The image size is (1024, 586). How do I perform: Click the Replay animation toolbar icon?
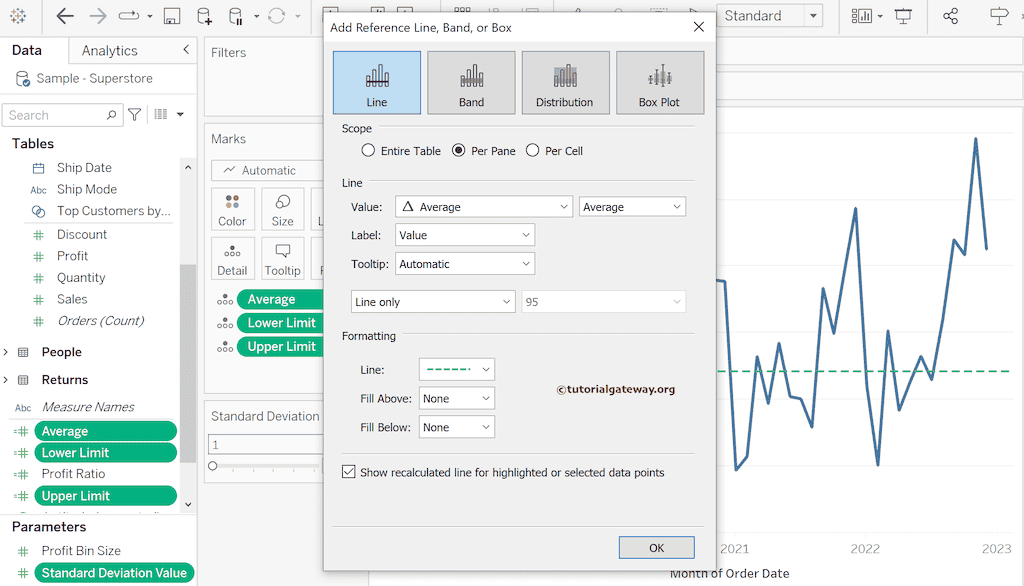[x=129, y=16]
